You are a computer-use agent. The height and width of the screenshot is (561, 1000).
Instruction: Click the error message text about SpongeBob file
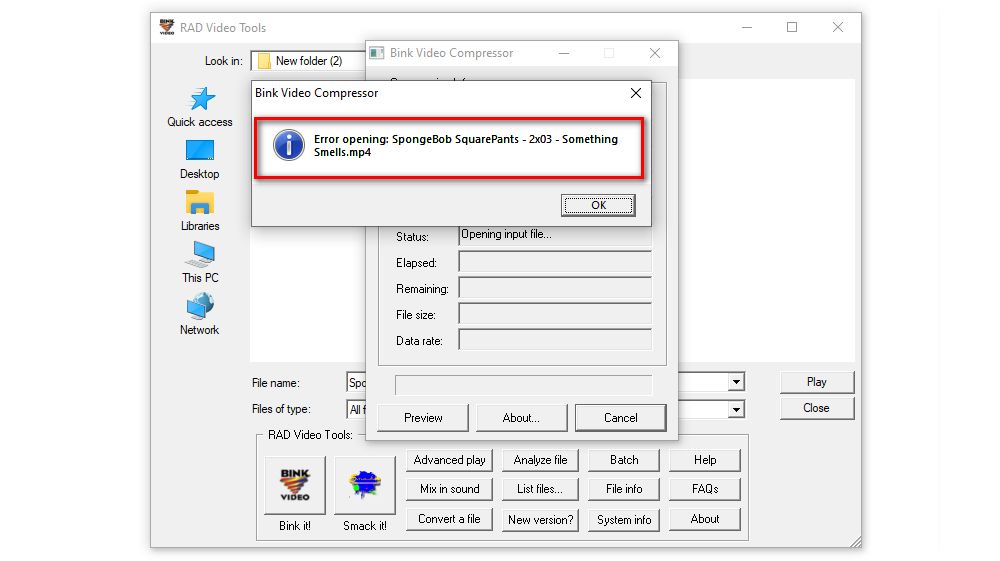466,145
